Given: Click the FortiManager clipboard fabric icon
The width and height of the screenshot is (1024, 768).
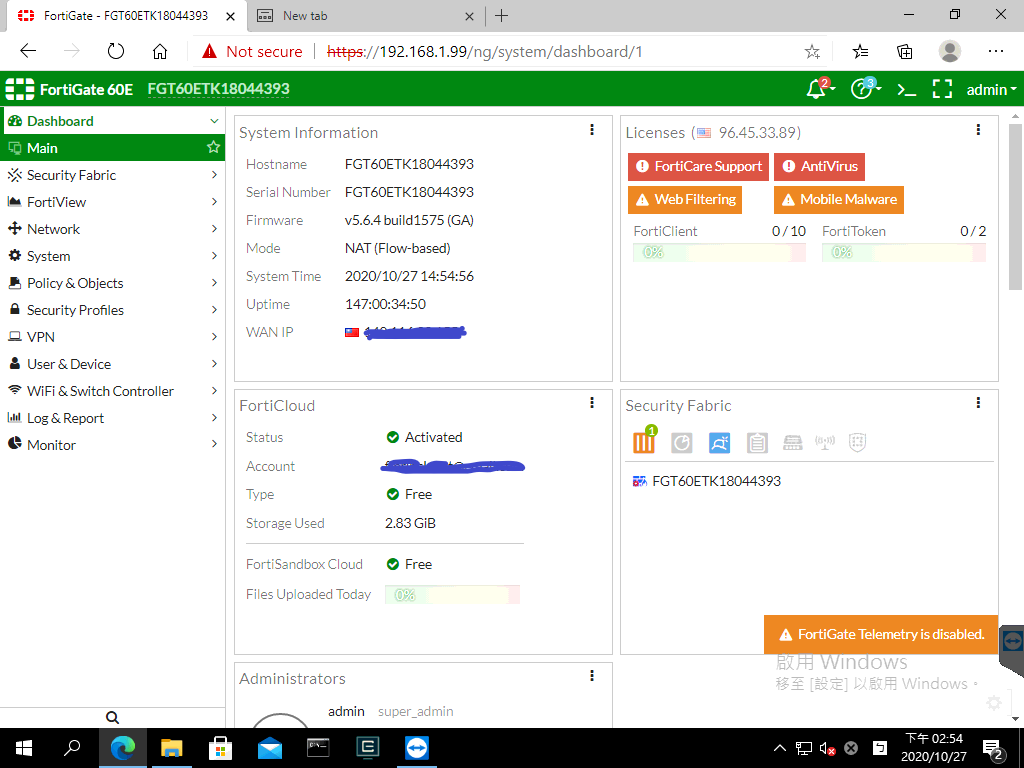Looking at the screenshot, I should 757,443.
